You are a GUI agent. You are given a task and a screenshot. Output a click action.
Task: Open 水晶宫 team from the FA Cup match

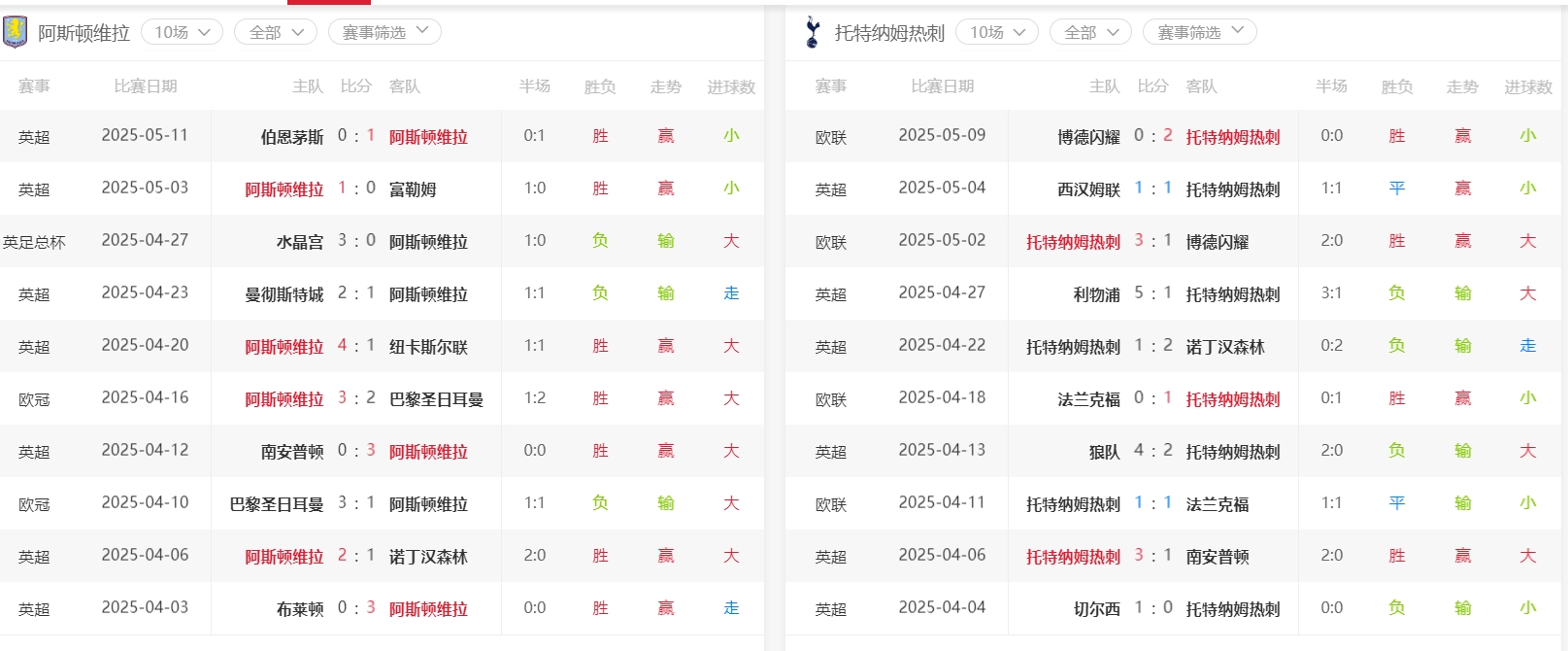point(300,242)
